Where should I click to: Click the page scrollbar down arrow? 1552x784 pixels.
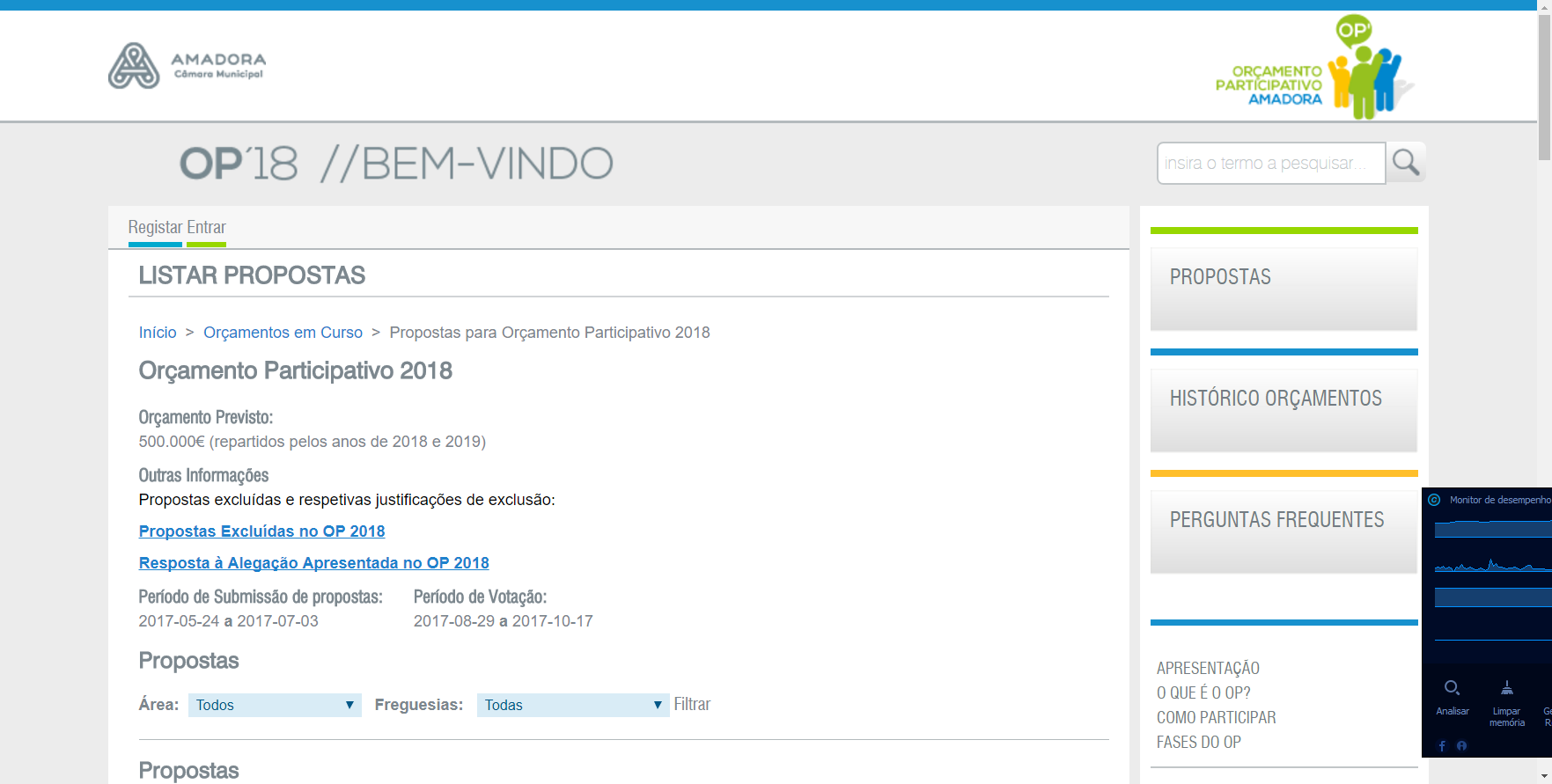point(1544,777)
